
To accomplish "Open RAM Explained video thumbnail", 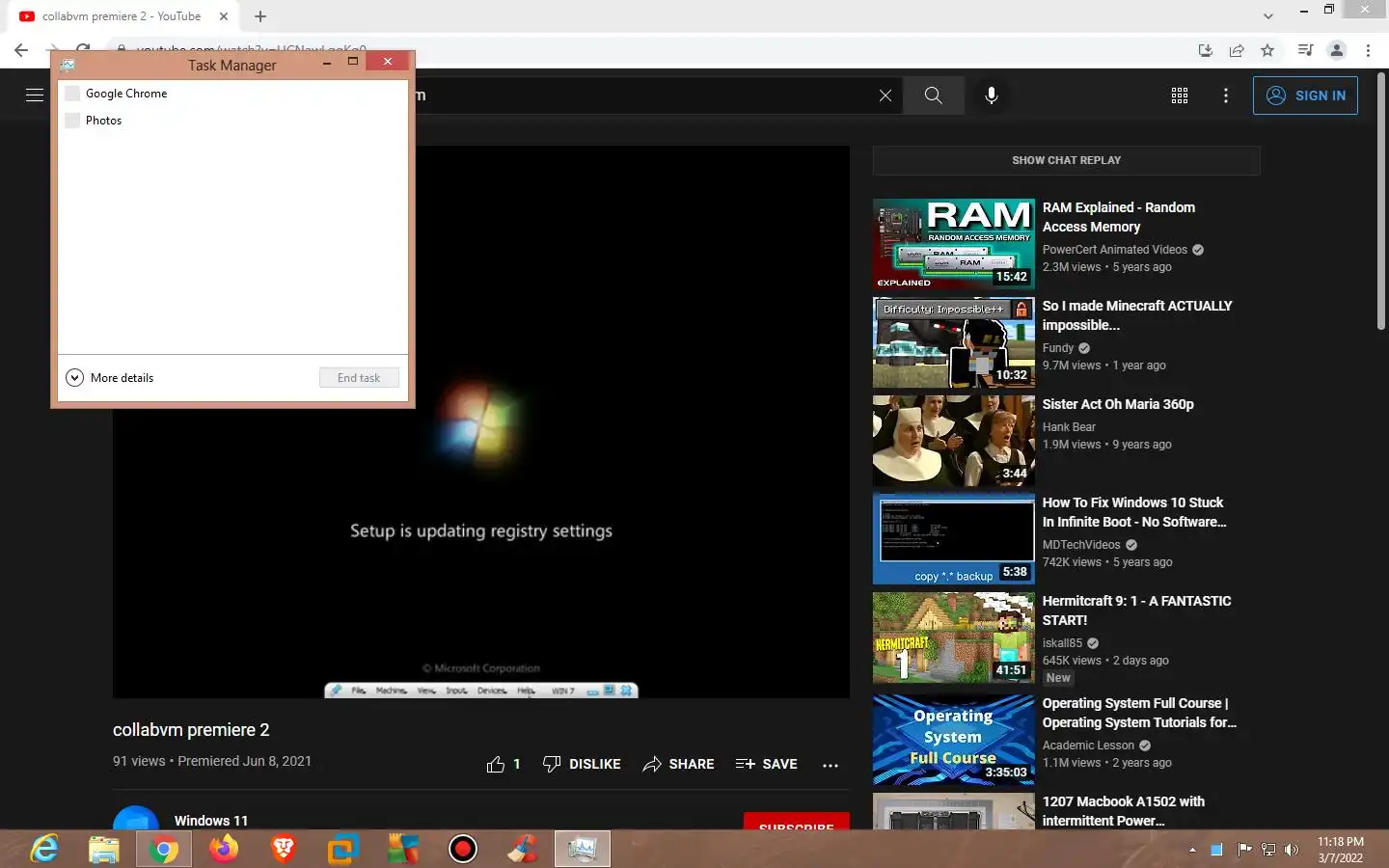I will 954,244.
